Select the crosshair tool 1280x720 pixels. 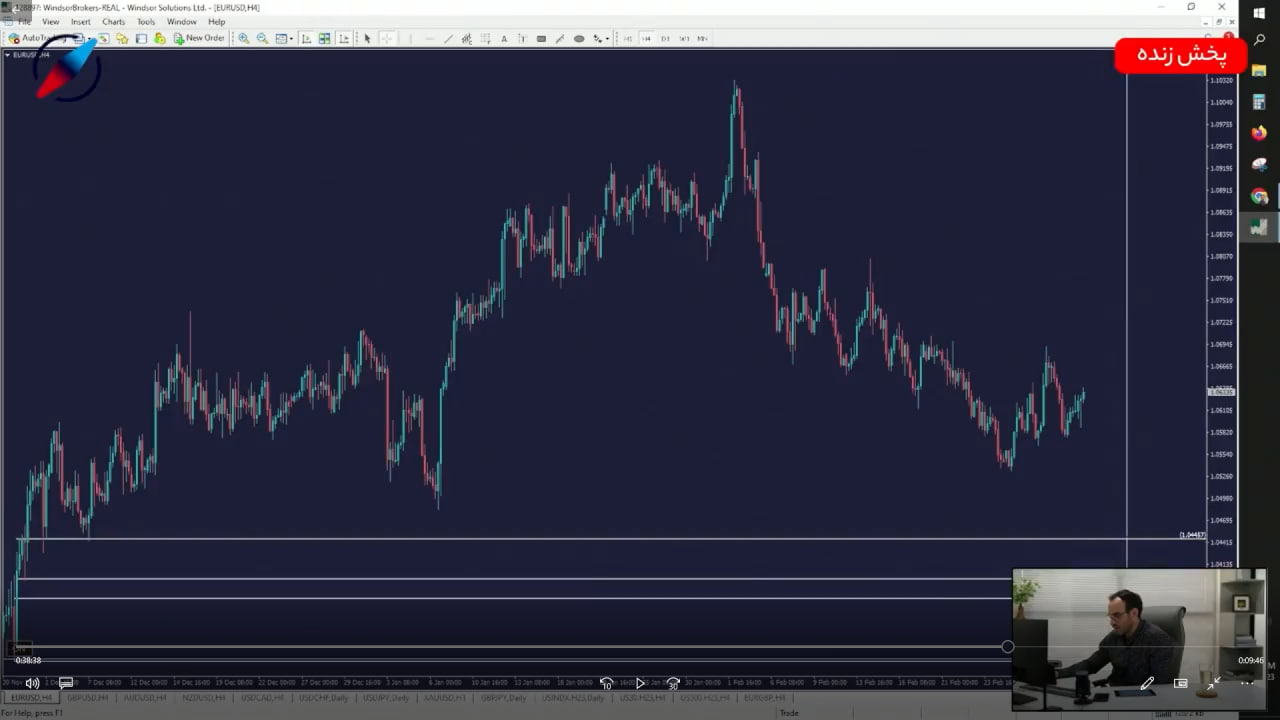point(387,38)
